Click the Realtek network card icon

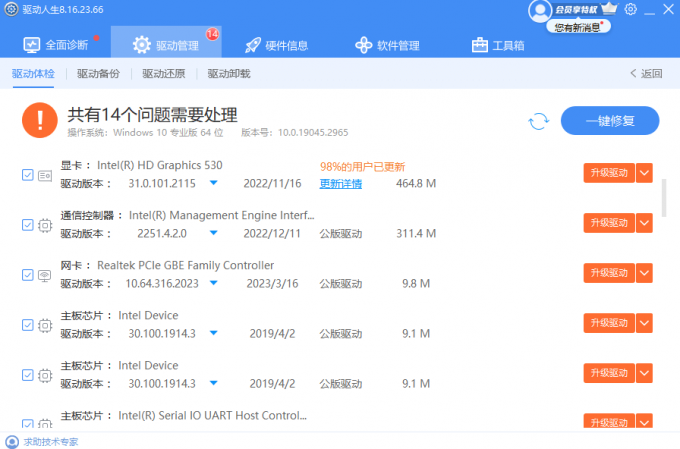click(45, 275)
